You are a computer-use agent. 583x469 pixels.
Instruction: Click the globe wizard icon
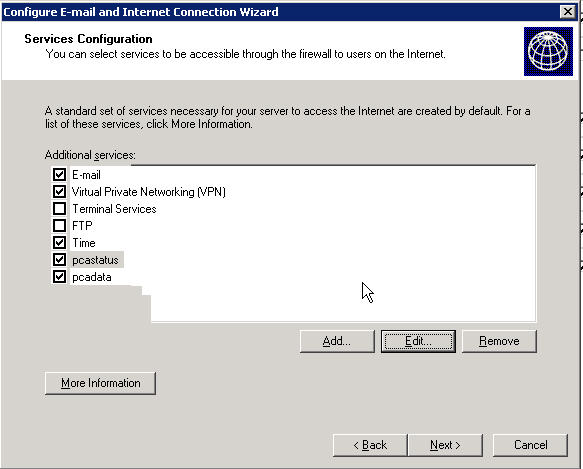coord(548,51)
